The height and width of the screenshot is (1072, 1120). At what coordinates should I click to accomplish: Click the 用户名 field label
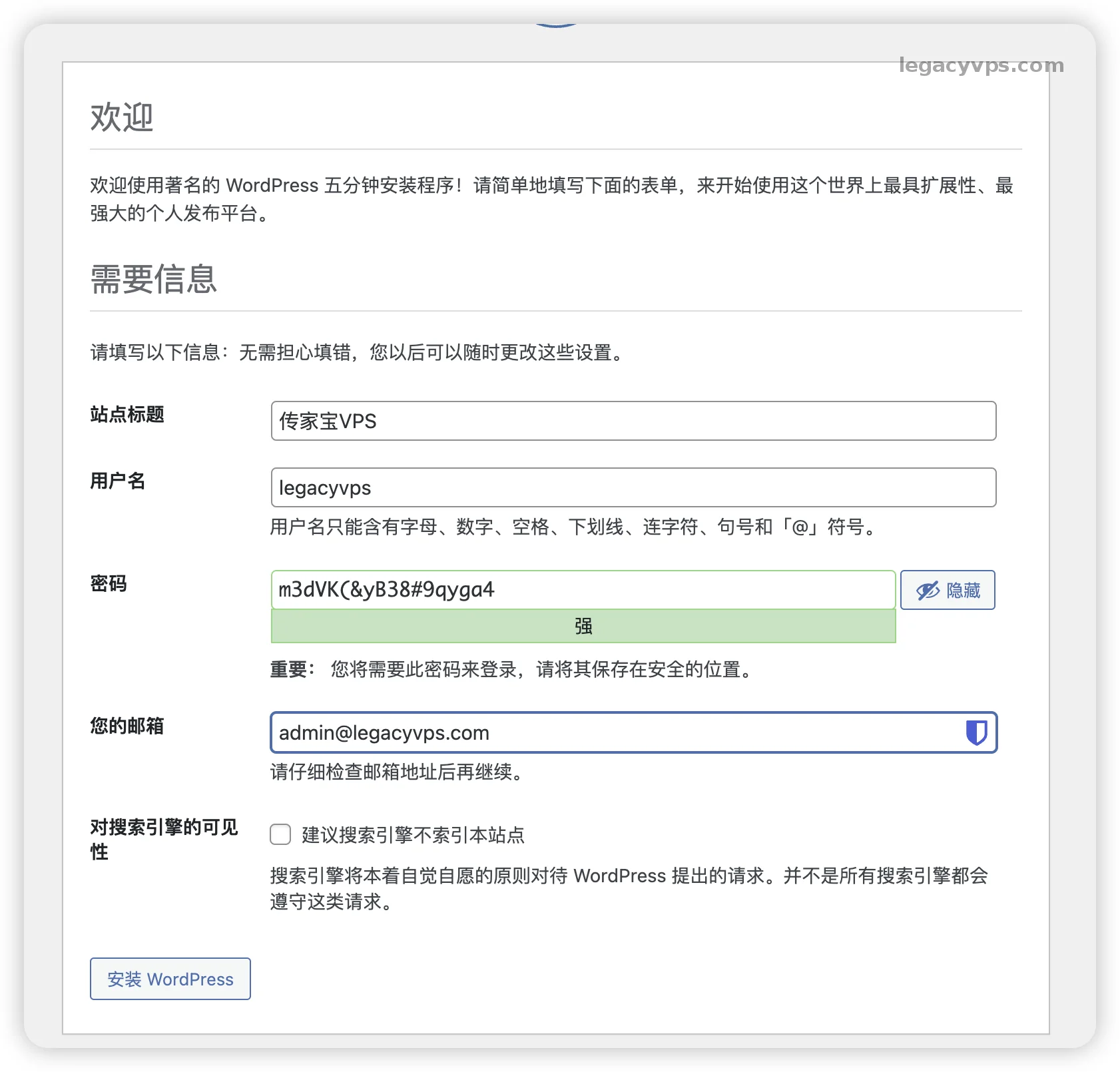tap(118, 481)
